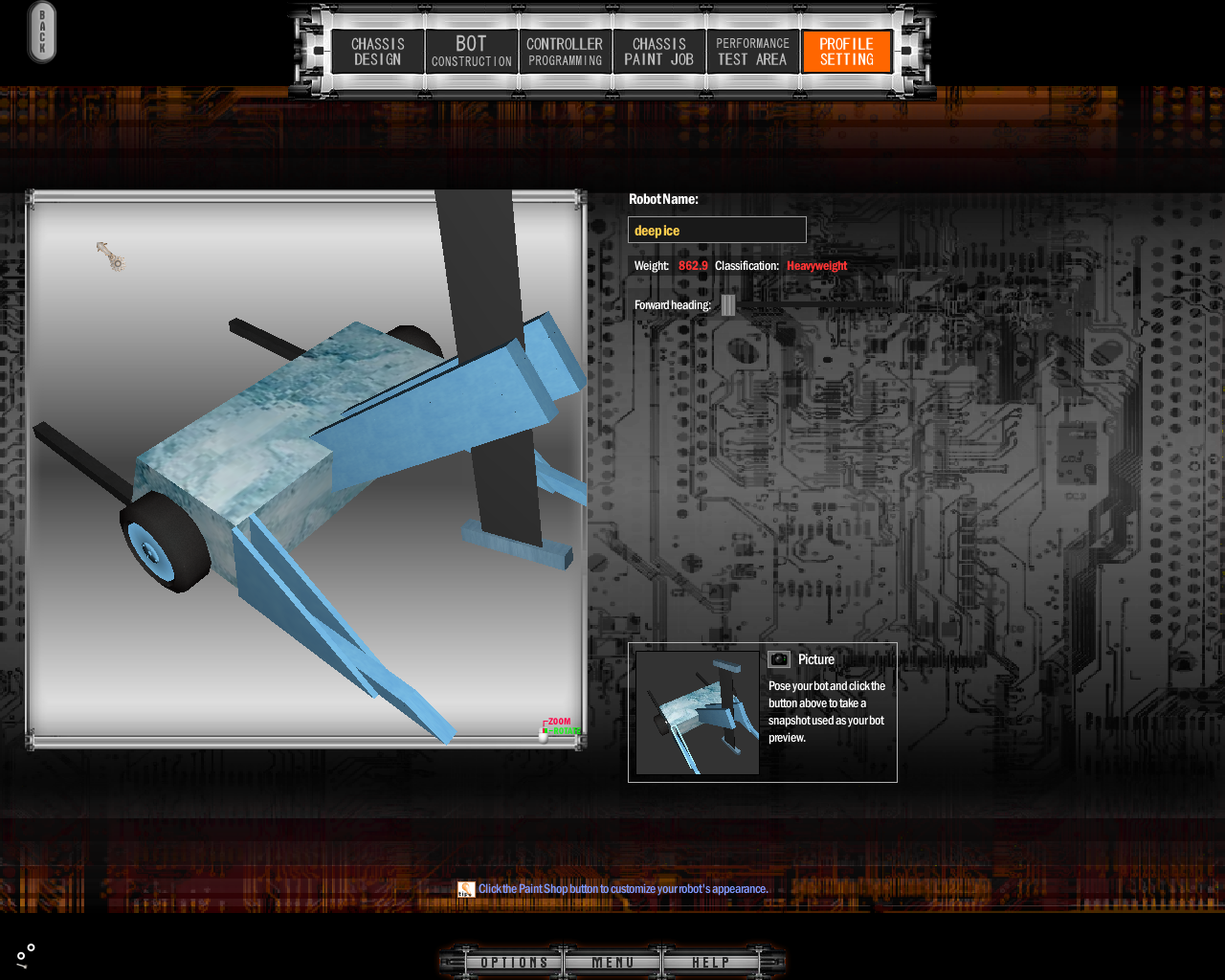The width and height of the screenshot is (1225, 980).
Task: Open the Chassis Design tab
Action: (378, 52)
